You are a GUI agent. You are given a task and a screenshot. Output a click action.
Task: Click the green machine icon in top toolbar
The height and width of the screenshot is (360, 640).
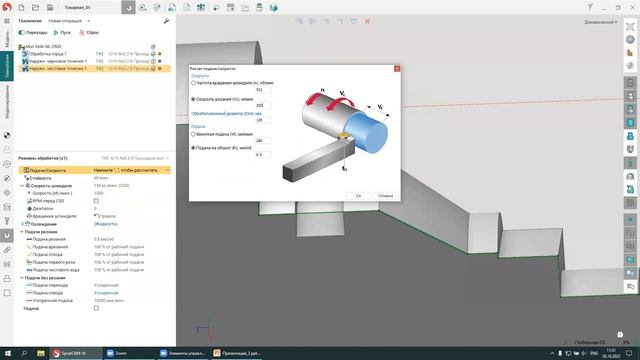pyautogui.click(x=259, y=7)
